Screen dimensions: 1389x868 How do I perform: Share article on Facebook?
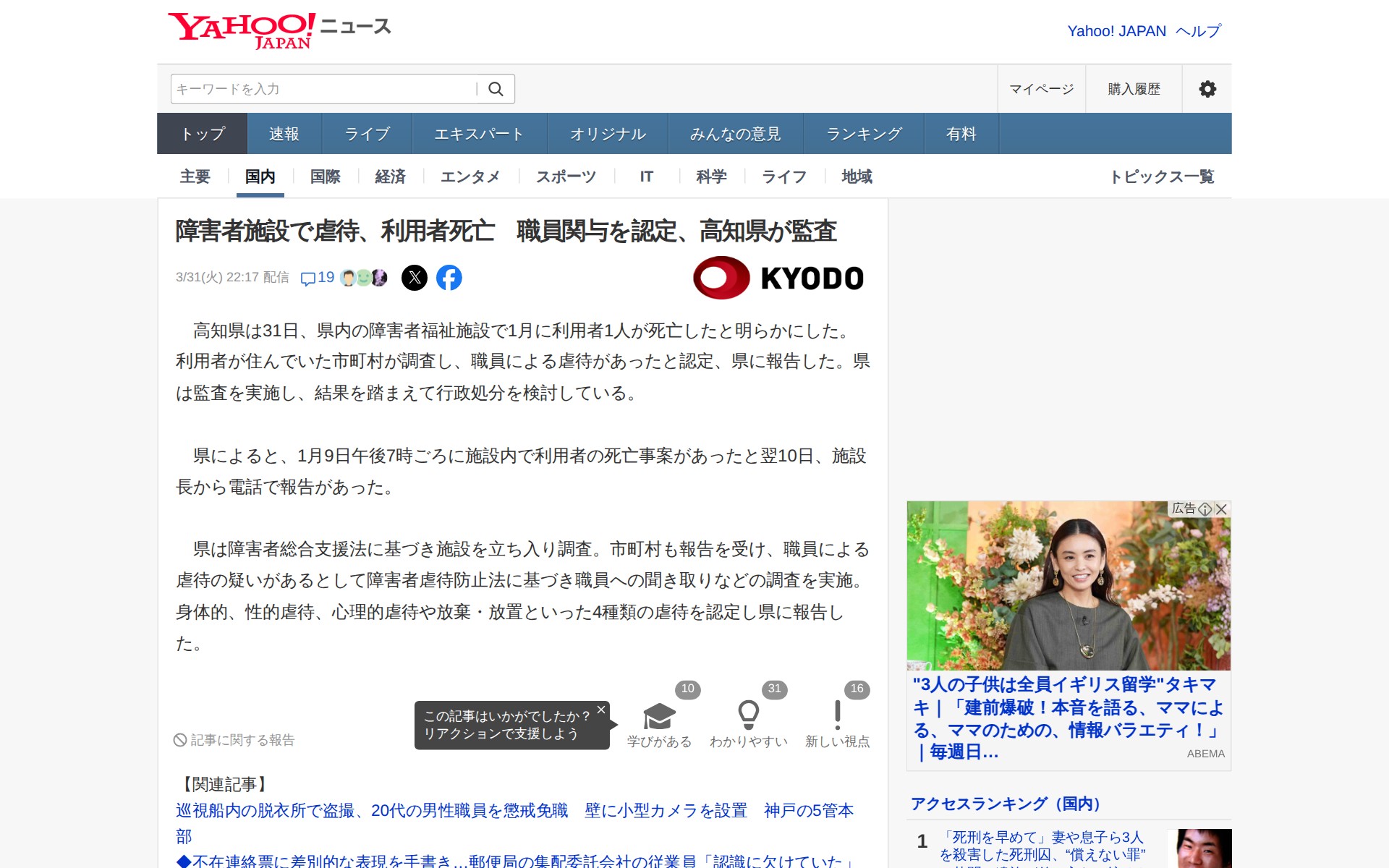pos(449,278)
